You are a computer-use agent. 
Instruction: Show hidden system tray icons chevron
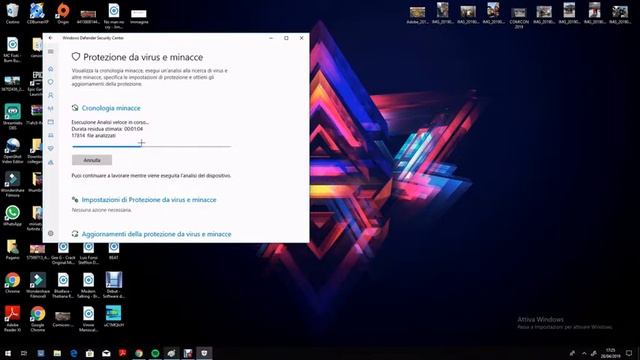[x=584, y=353]
